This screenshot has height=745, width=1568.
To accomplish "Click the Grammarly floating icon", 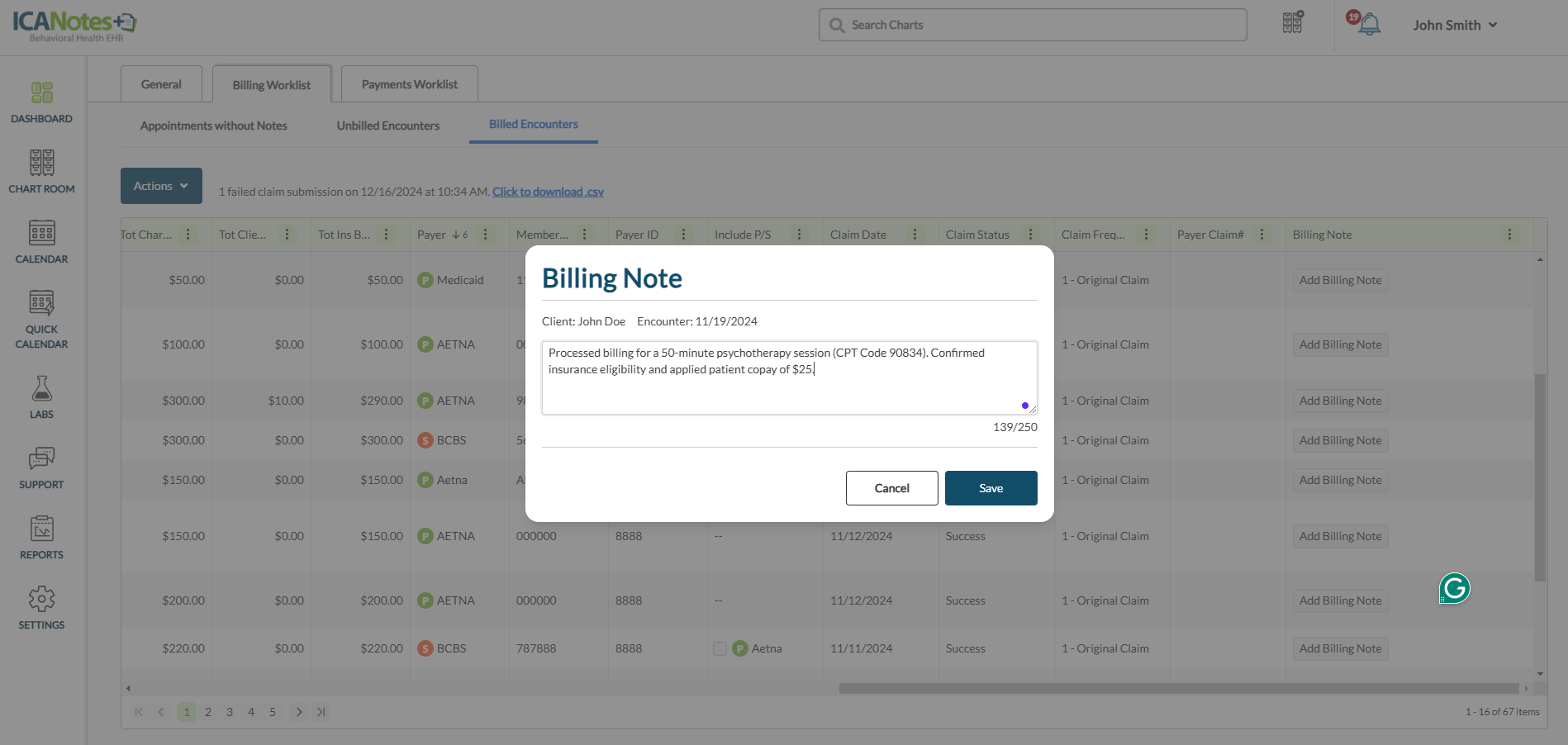I will 1454,588.
